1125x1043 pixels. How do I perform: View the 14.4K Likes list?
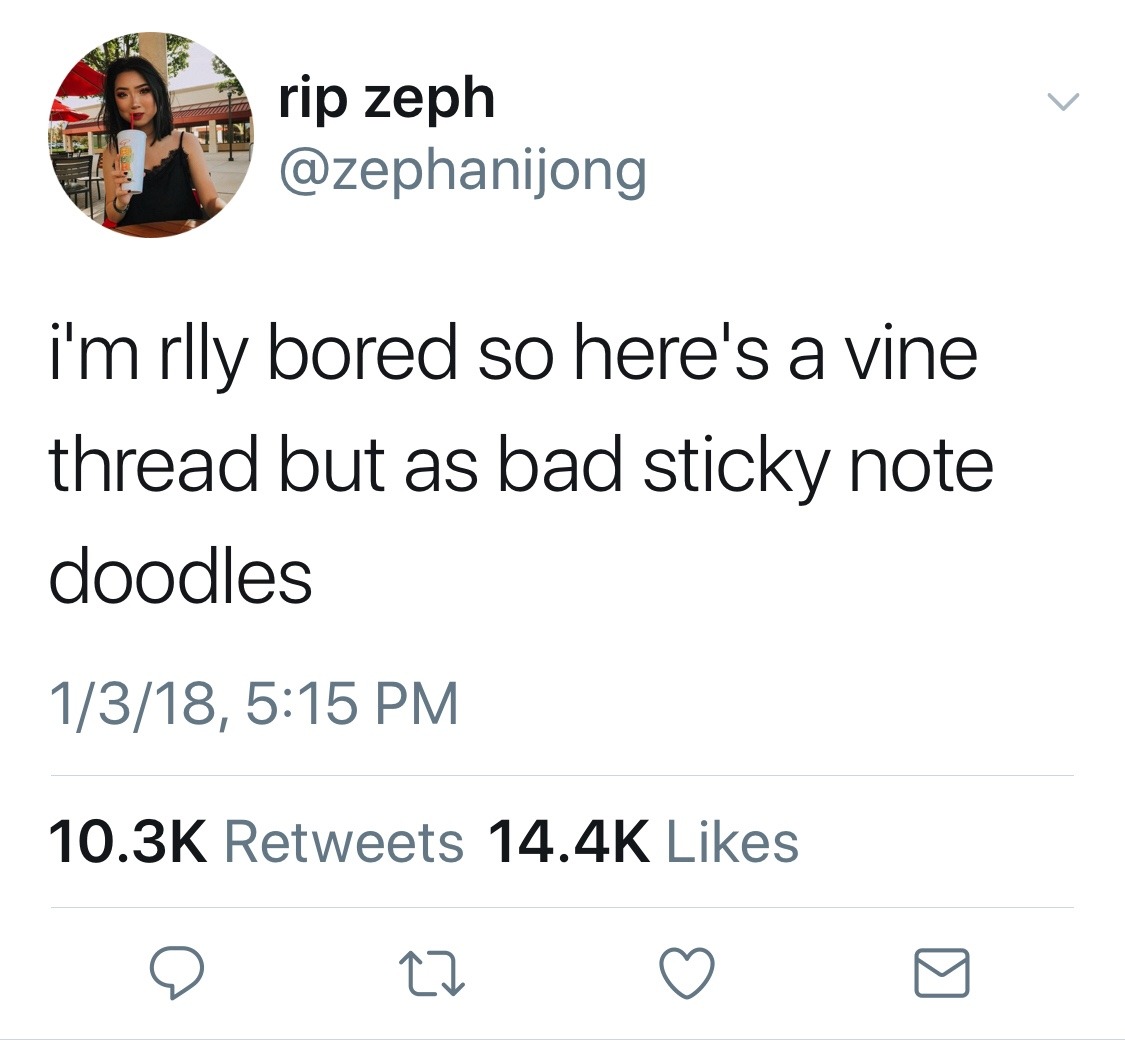(644, 841)
